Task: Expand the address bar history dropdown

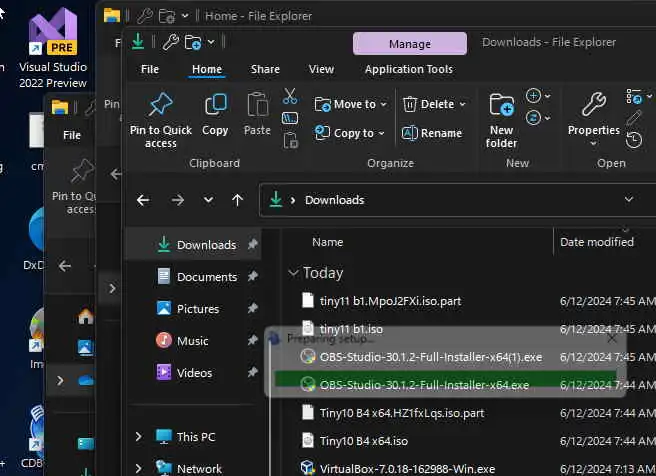Action: (x=628, y=199)
